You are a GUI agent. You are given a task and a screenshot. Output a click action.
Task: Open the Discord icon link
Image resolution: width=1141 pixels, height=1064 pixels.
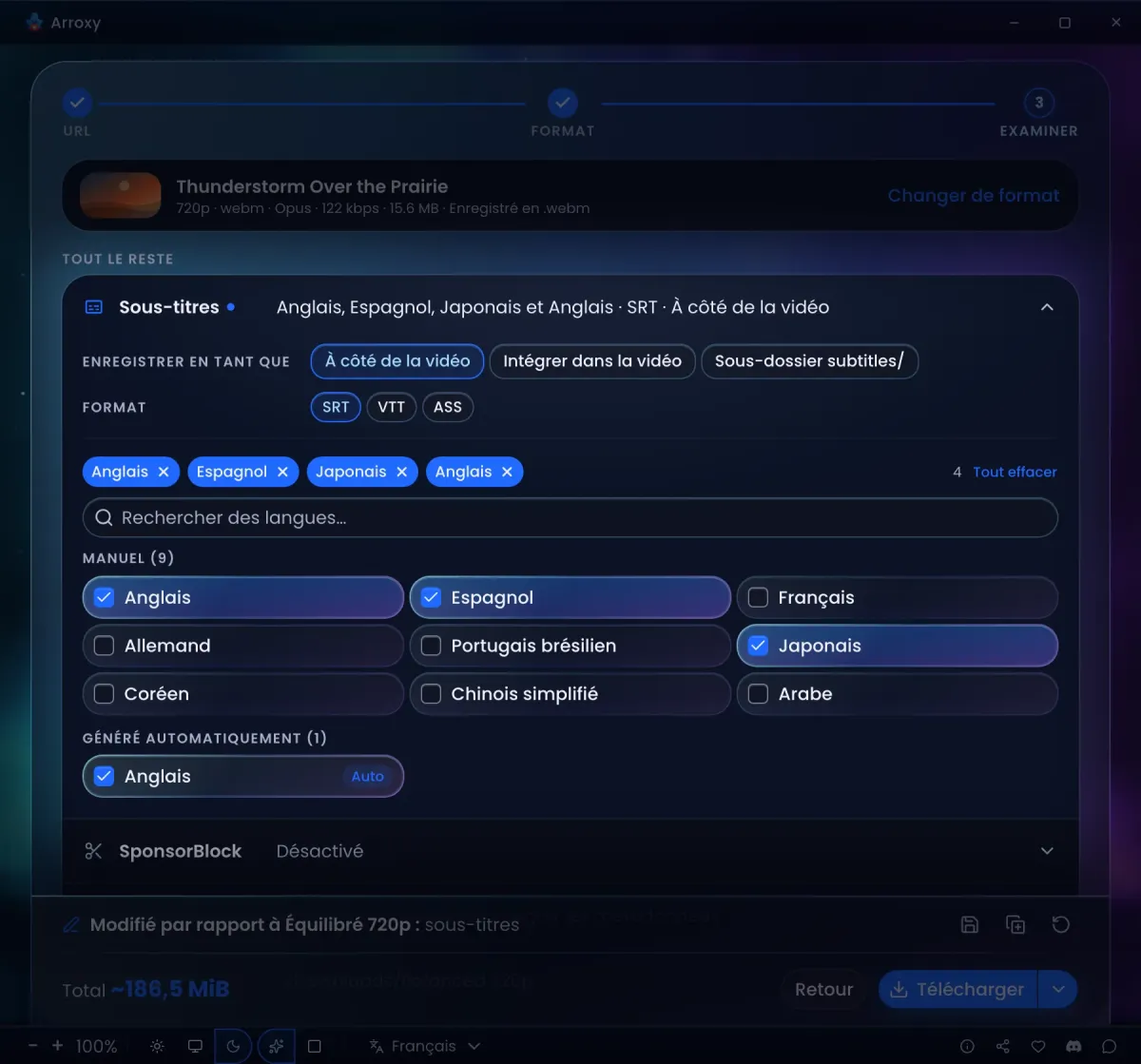coord(1073,1046)
